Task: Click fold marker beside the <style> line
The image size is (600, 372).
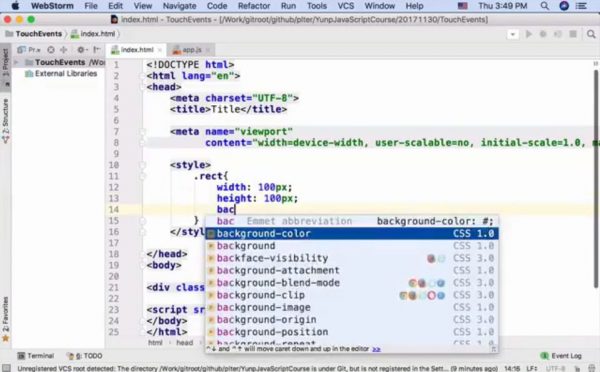Action: coord(142,165)
